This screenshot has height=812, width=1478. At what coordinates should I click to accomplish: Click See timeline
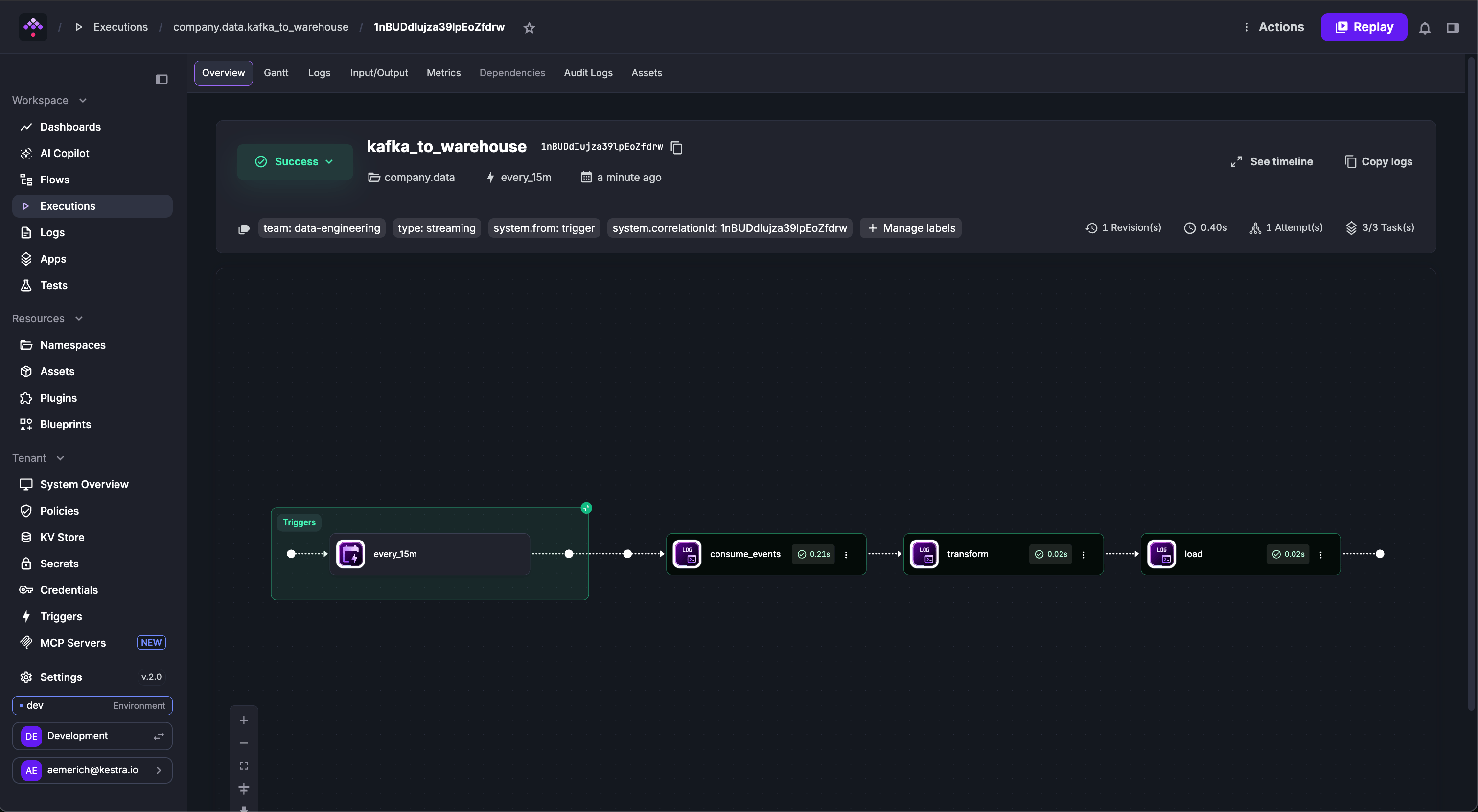pos(1272,162)
